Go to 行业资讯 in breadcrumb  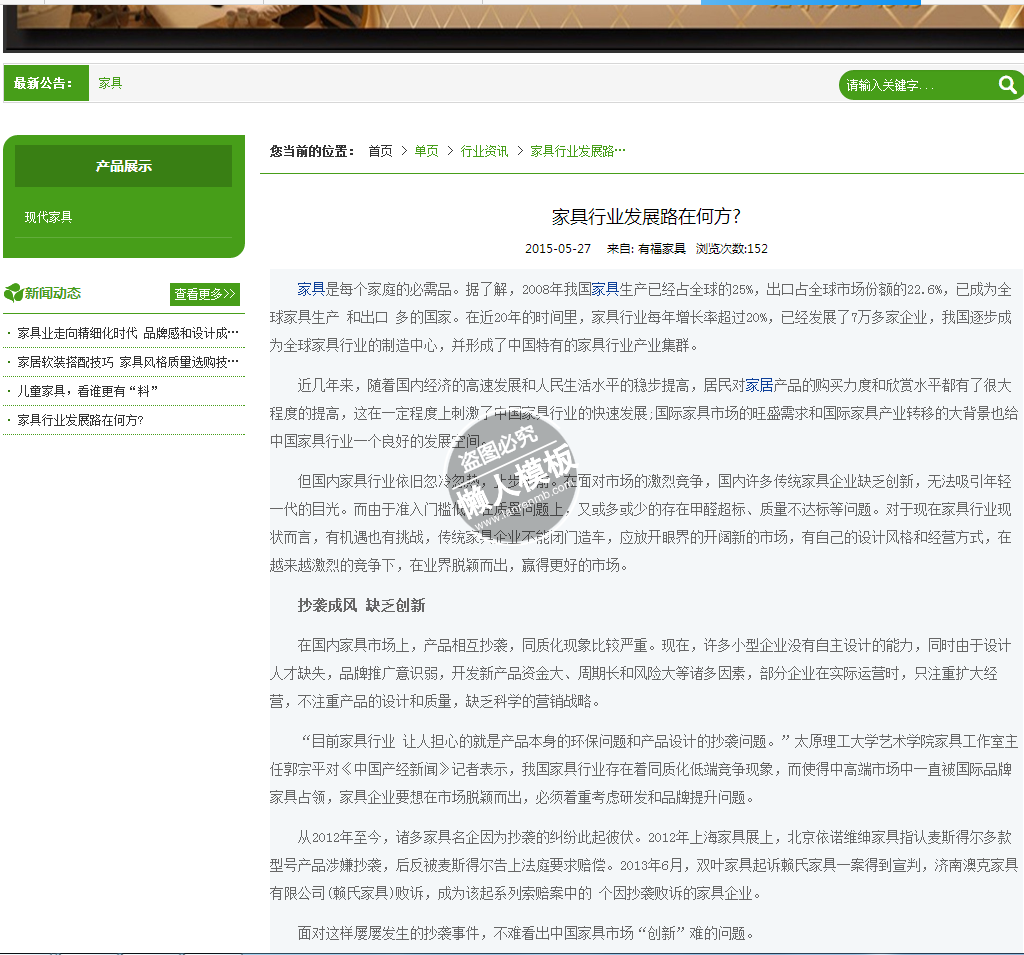484,151
